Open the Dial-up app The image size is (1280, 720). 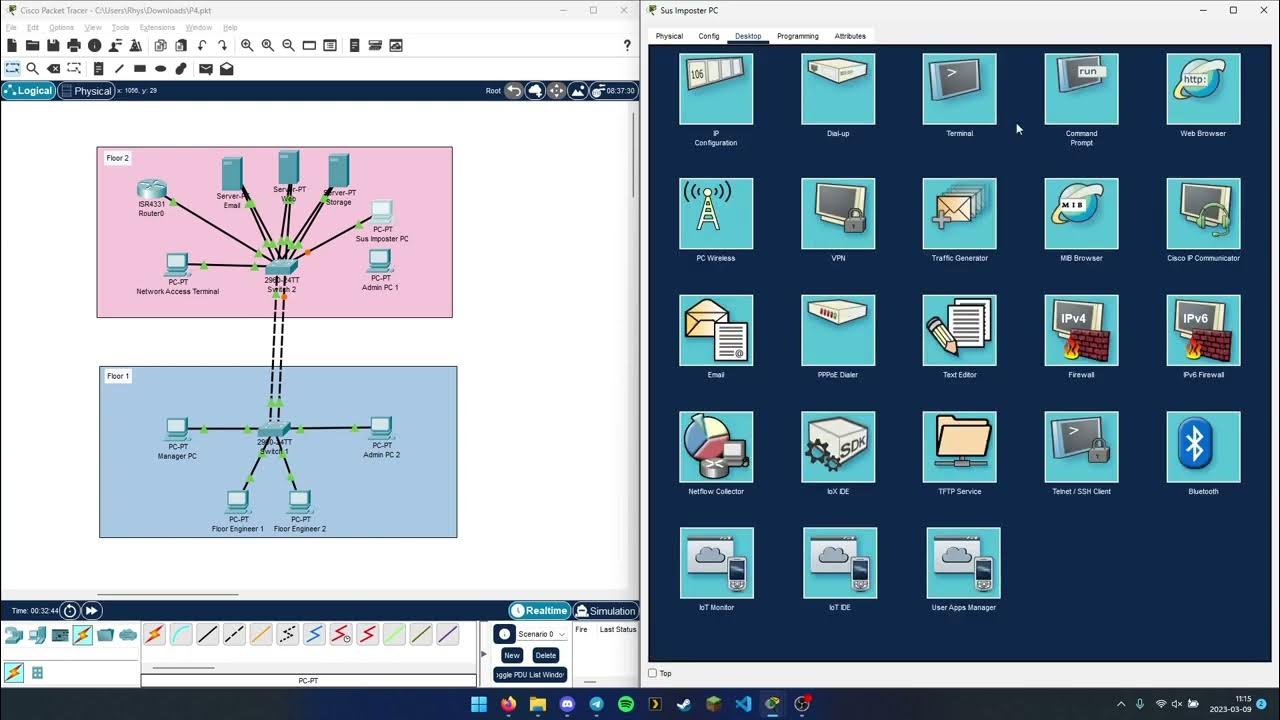point(838,89)
